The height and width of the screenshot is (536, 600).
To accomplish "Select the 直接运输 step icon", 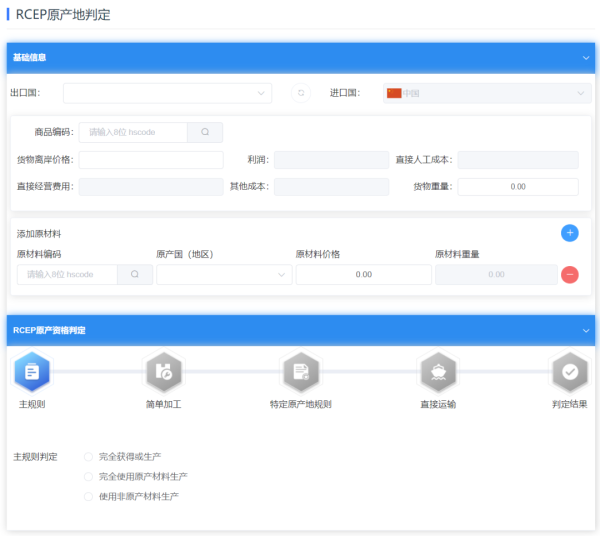I will pos(438,372).
